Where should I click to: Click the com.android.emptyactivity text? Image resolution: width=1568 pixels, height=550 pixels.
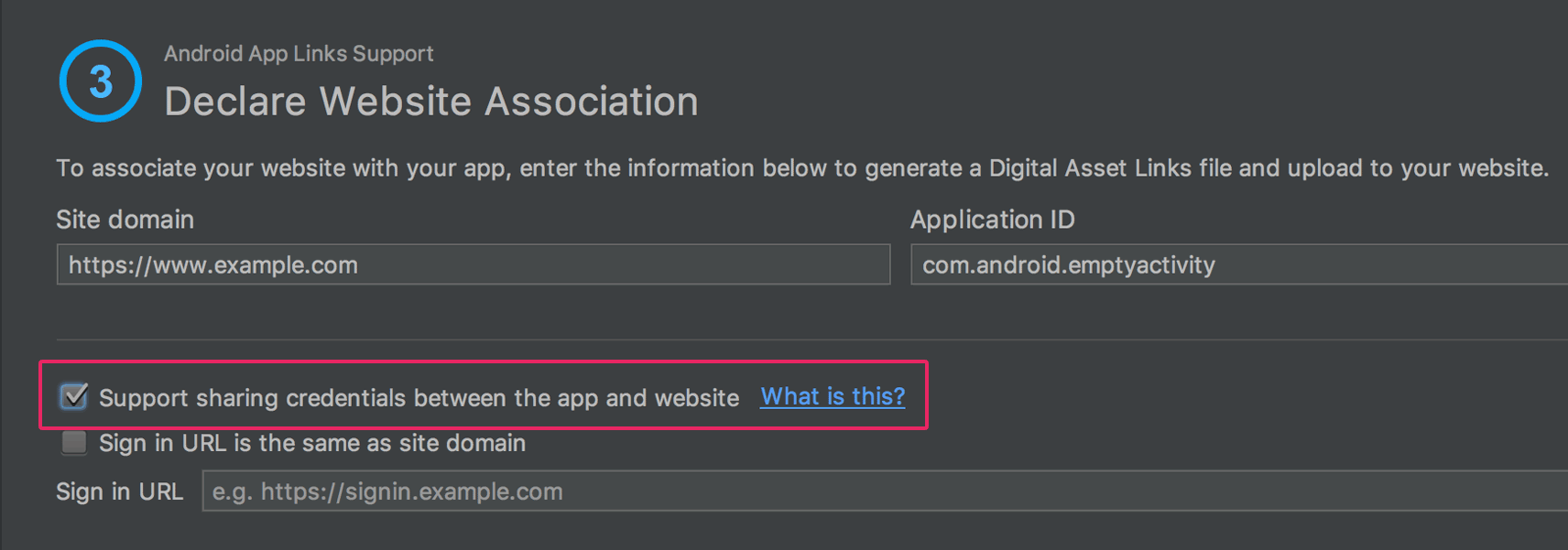pos(1068,265)
